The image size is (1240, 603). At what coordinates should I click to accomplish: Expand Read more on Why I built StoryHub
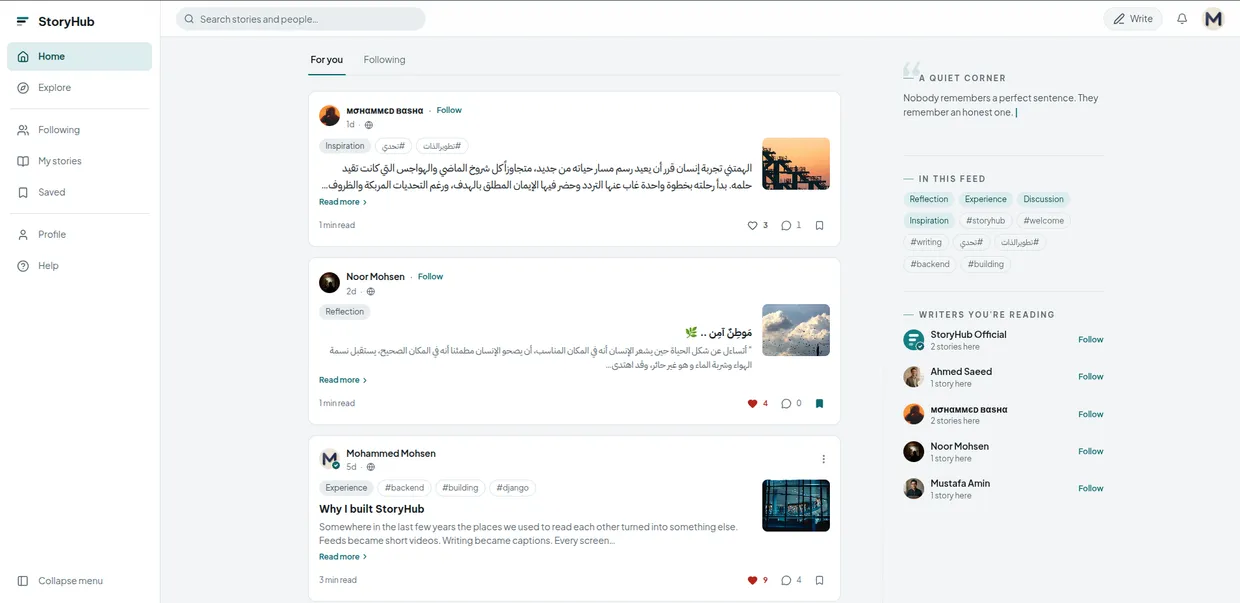pos(343,557)
